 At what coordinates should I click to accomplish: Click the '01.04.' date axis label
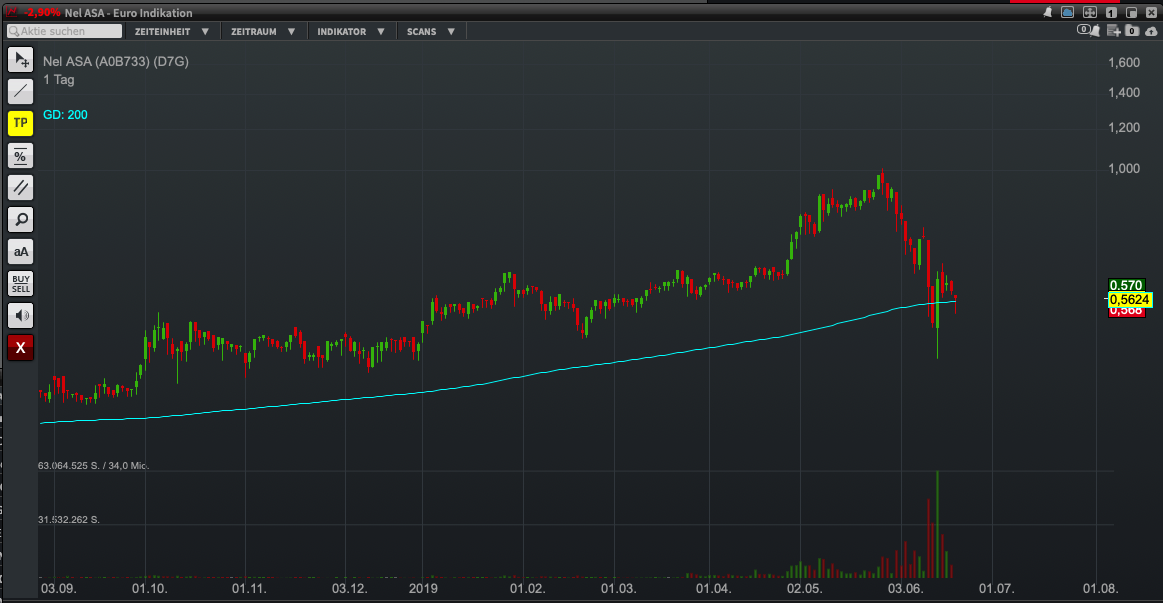[714, 589]
